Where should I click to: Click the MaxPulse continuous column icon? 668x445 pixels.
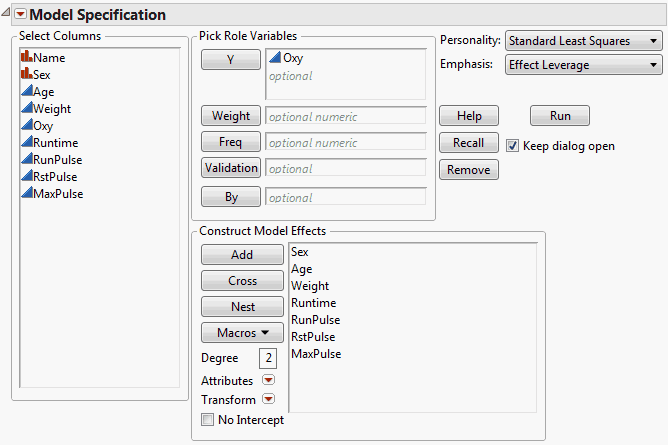click(26, 194)
